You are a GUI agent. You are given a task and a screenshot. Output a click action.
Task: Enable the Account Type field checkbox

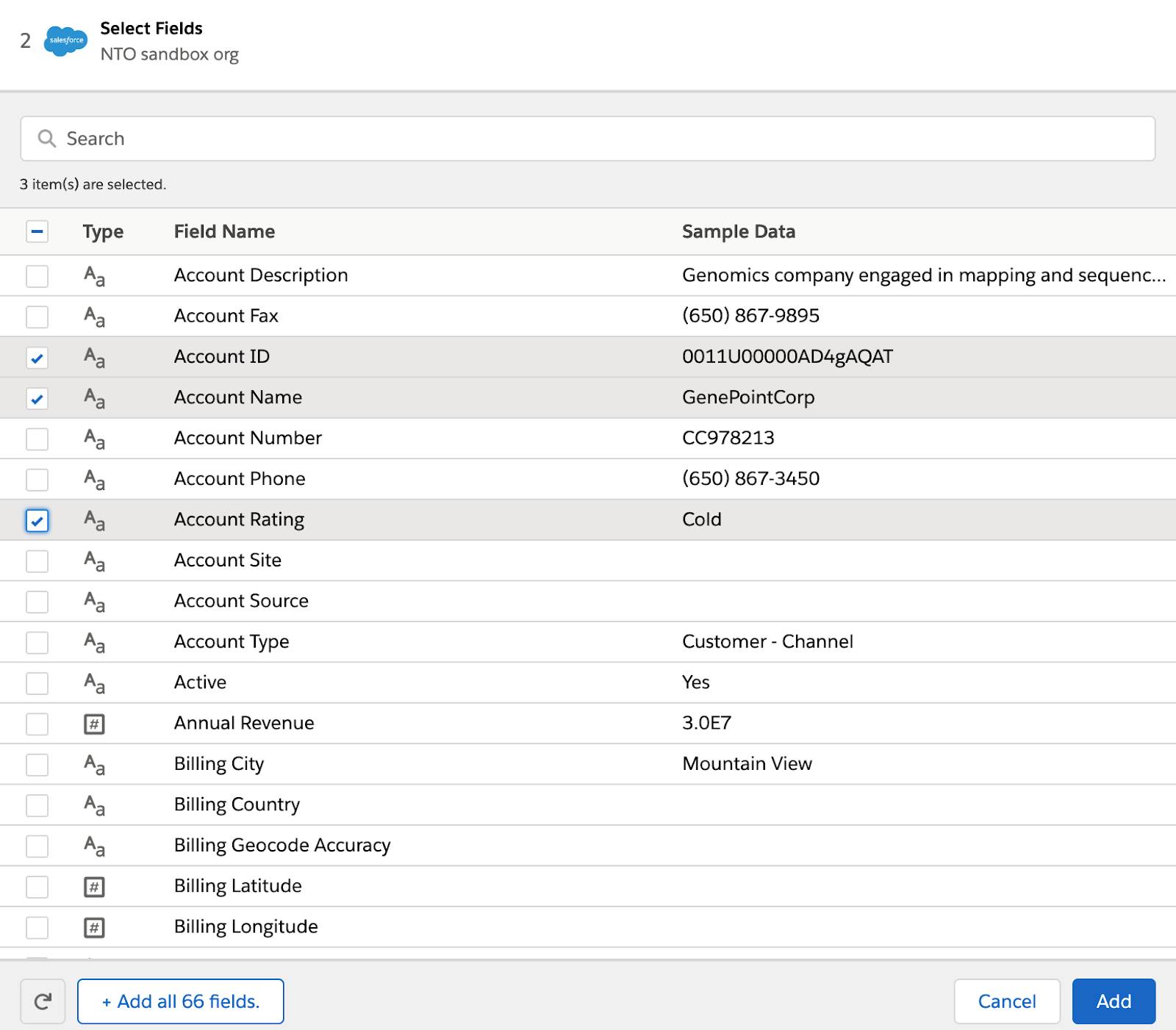(37, 643)
